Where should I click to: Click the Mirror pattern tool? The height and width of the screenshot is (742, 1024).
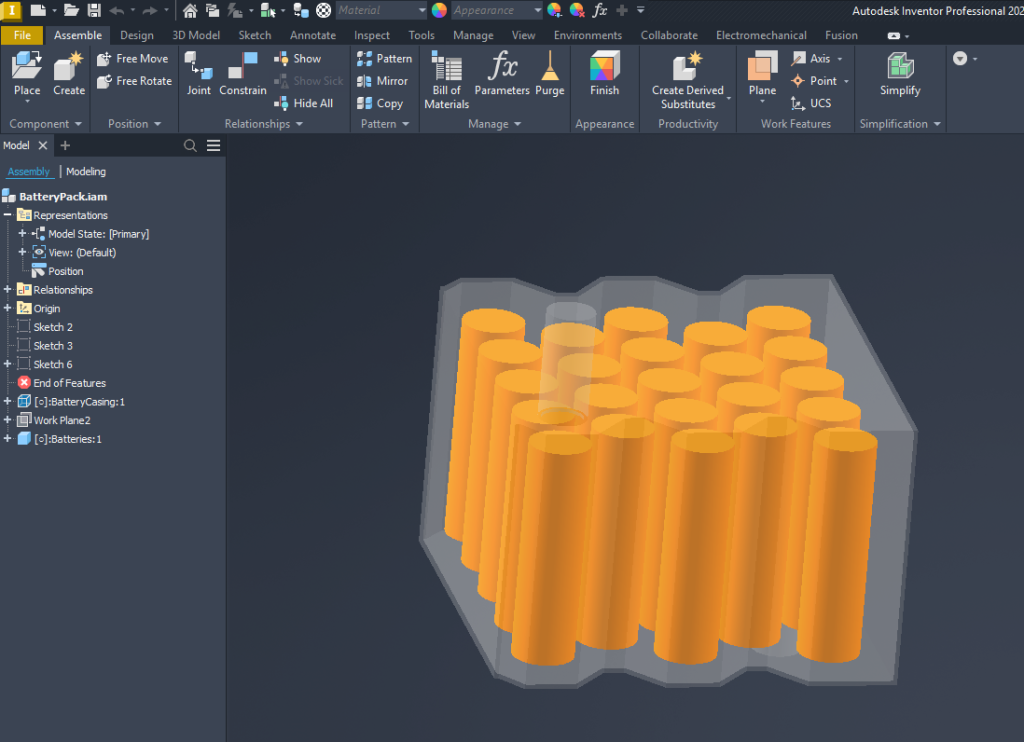tap(383, 81)
